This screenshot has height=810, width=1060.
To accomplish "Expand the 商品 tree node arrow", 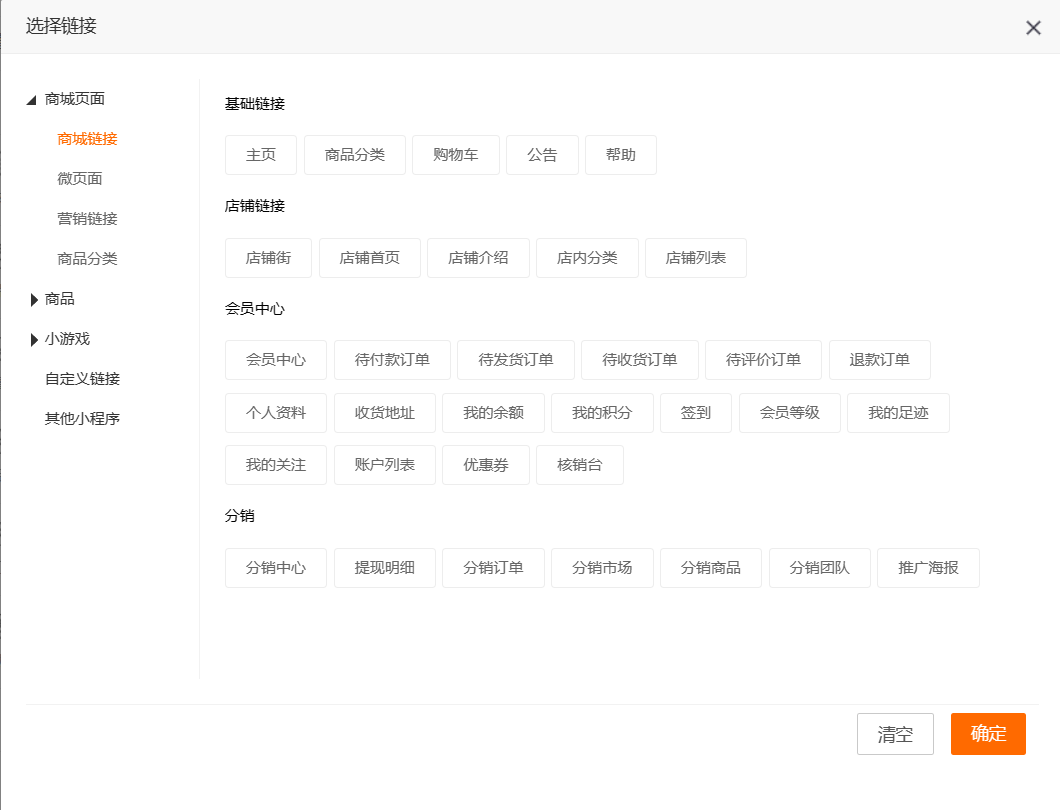I will 34,299.
